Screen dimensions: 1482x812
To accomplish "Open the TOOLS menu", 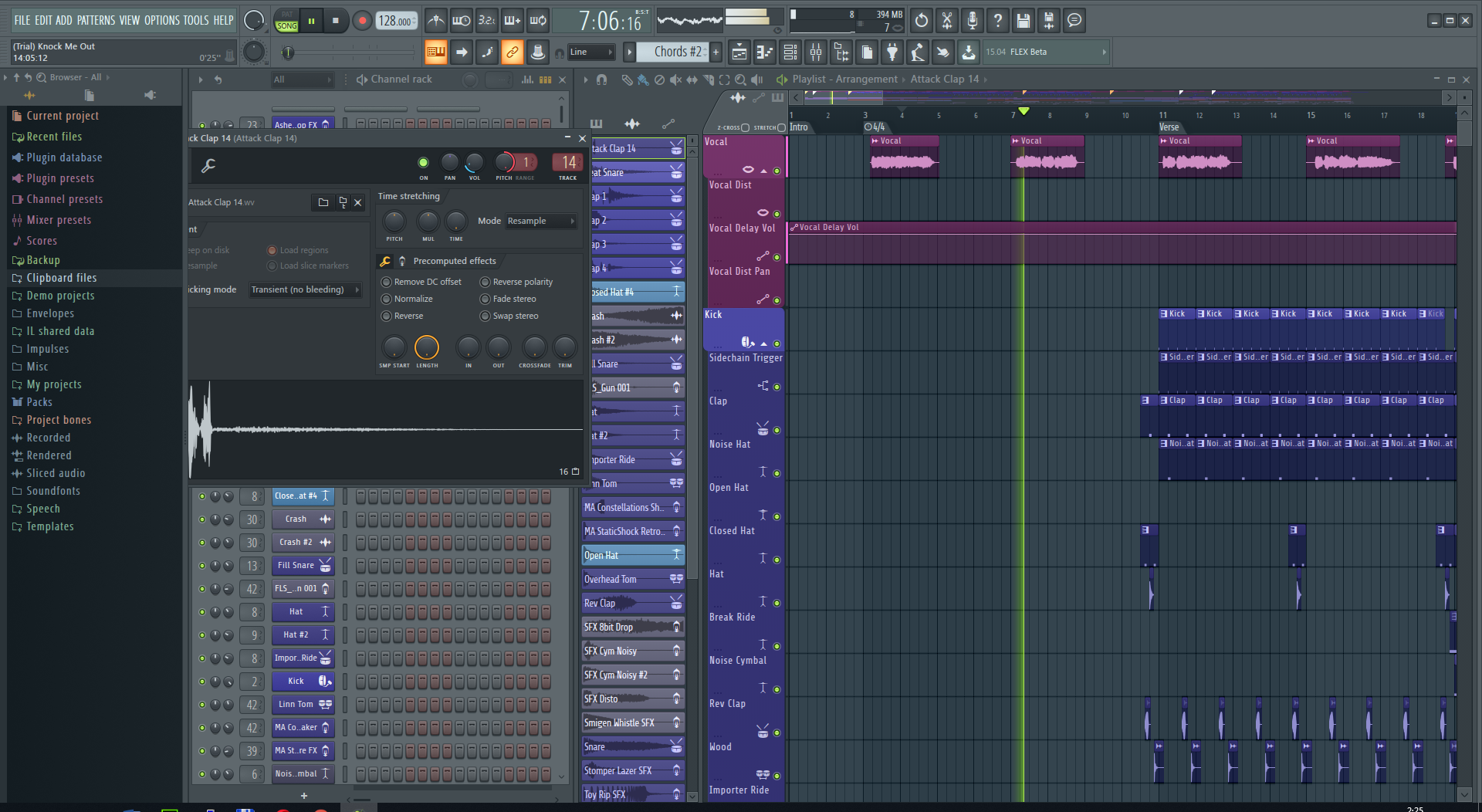I will pos(196,20).
